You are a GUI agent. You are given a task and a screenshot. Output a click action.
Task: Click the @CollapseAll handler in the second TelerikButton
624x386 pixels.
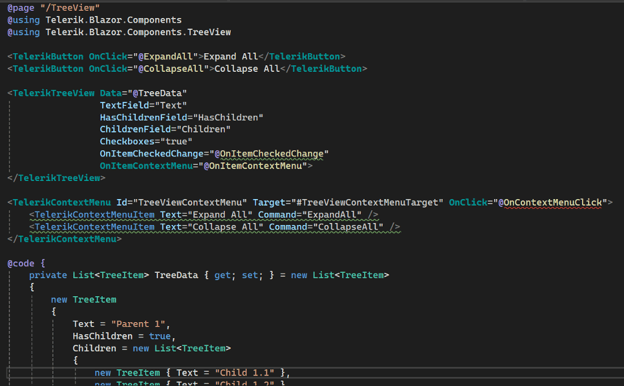click(x=171, y=69)
